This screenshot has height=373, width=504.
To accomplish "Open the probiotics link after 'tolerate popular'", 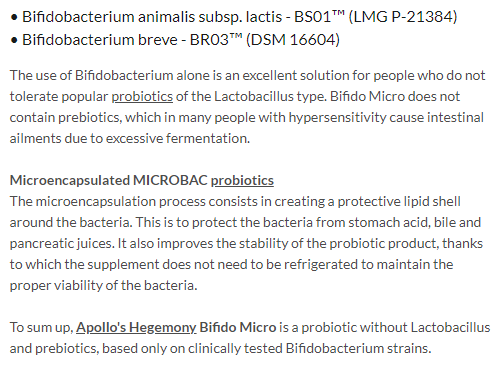I will (x=142, y=97).
